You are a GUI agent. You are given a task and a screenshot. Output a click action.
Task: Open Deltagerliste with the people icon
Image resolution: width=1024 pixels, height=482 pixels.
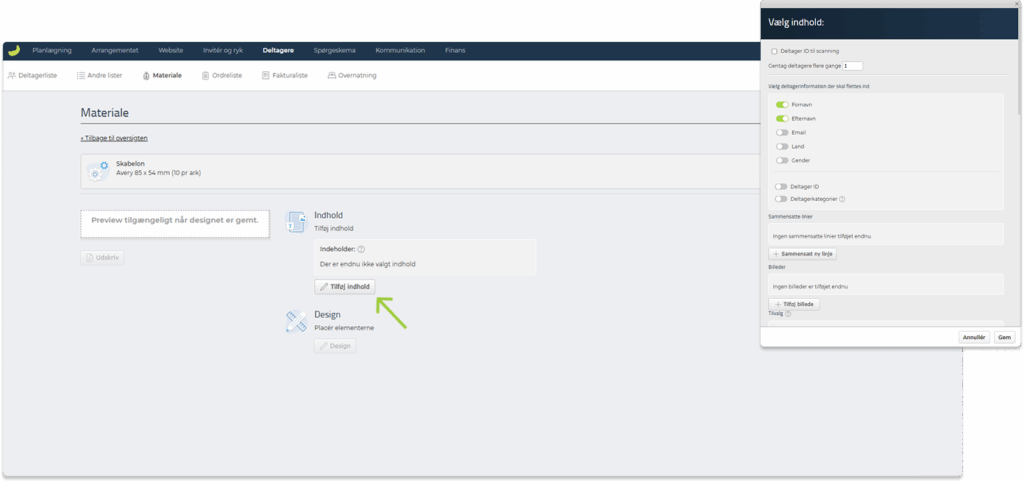click(x=32, y=75)
